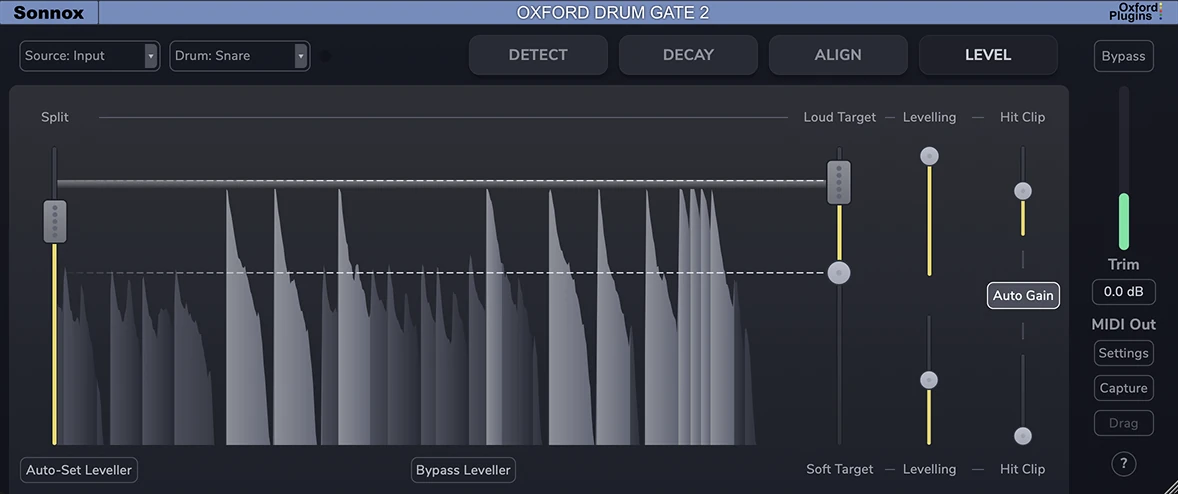Click the upper Loud Hit Clip slider knob
Screen dimensions: 1178x494
coord(1022,191)
